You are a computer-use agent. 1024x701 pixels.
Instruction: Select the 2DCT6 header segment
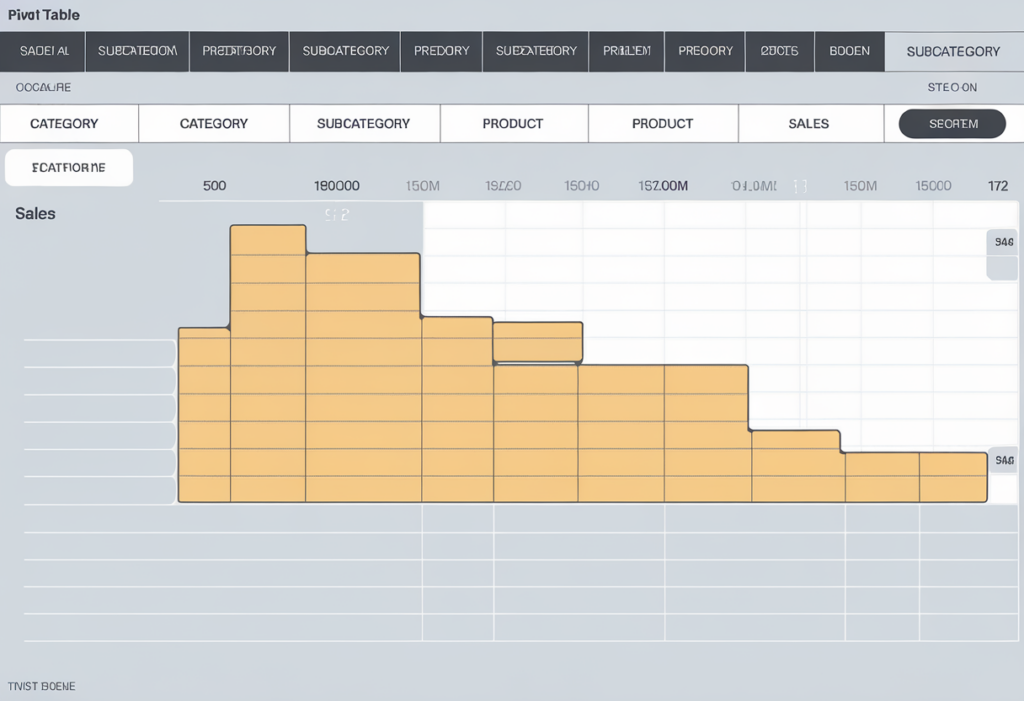click(x=779, y=51)
